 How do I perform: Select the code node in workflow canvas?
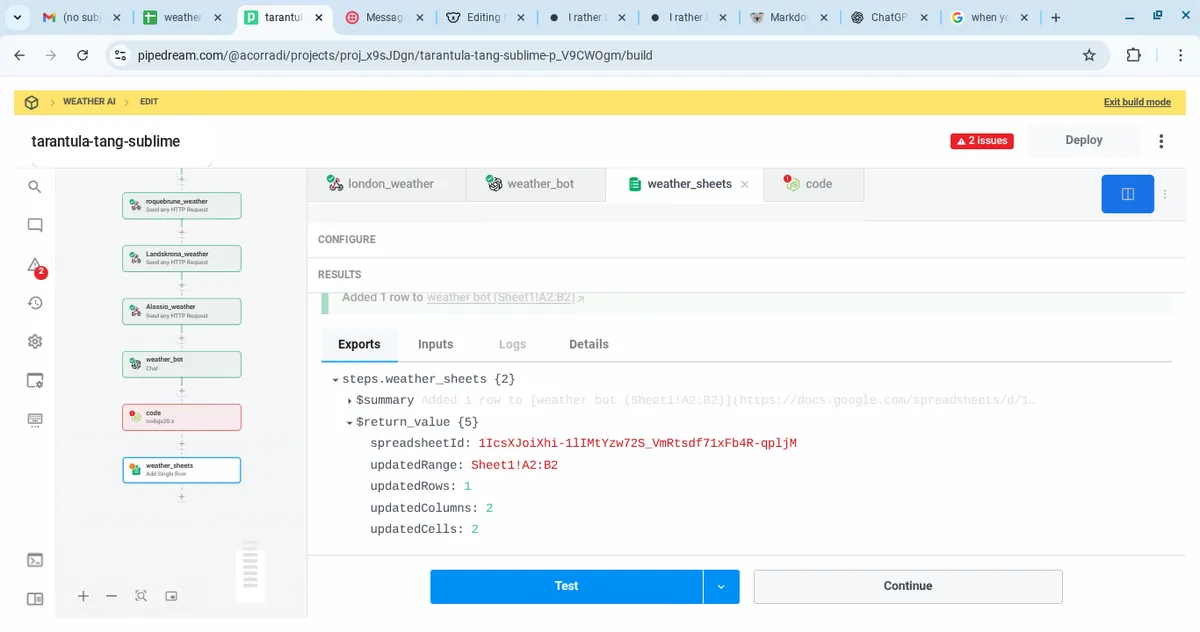pyautogui.click(x=181, y=417)
